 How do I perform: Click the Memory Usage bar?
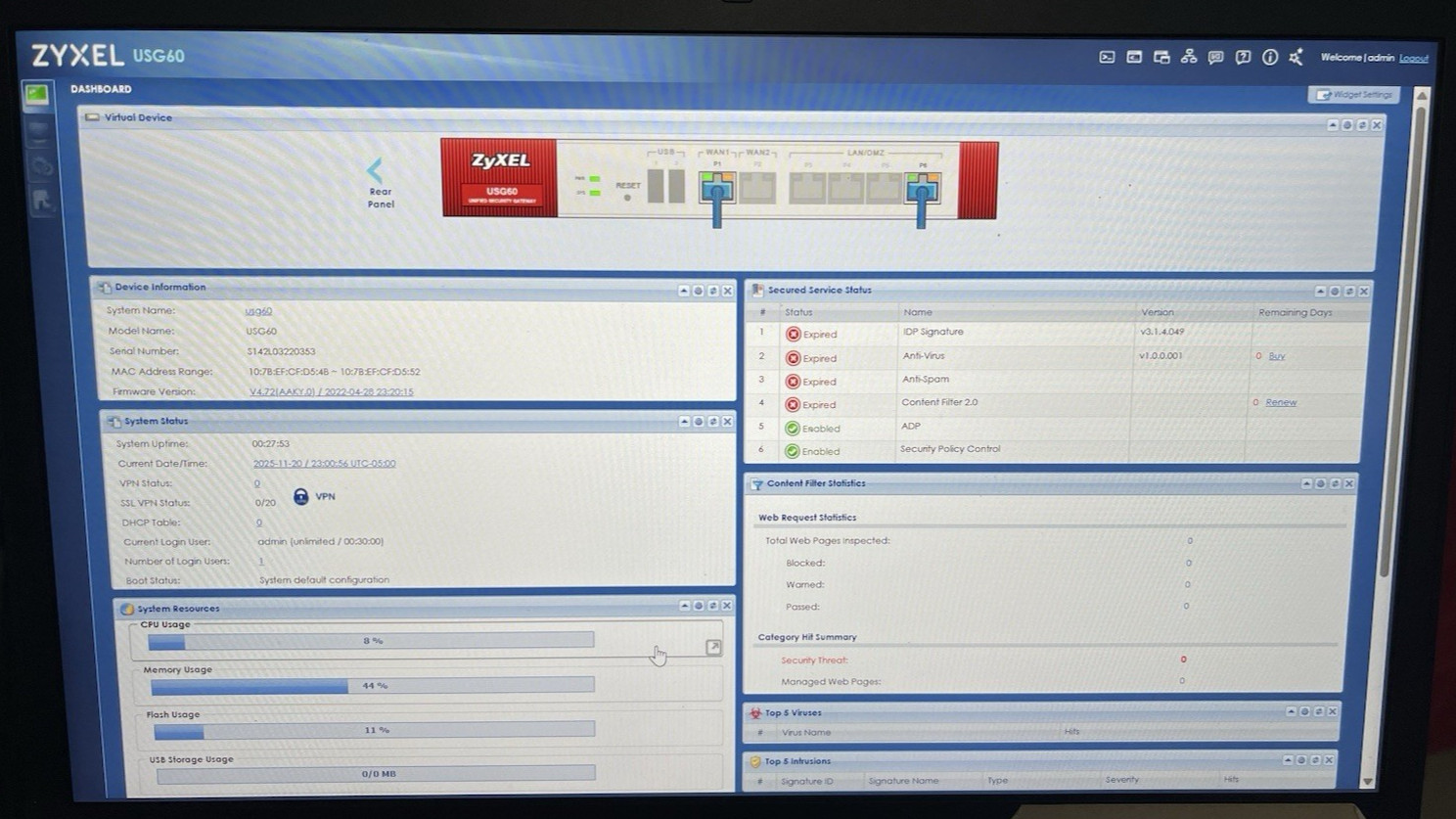tap(373, 686)
